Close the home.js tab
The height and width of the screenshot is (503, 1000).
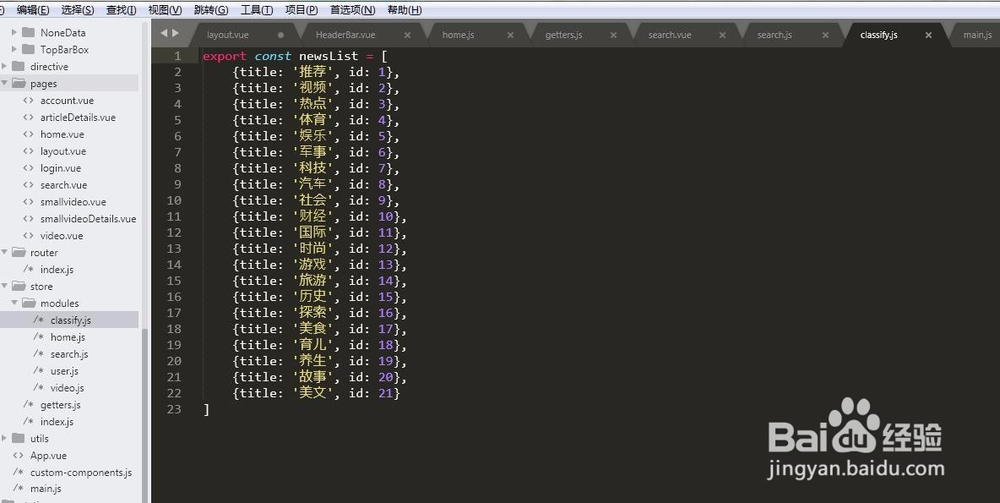tap(510, 35)
